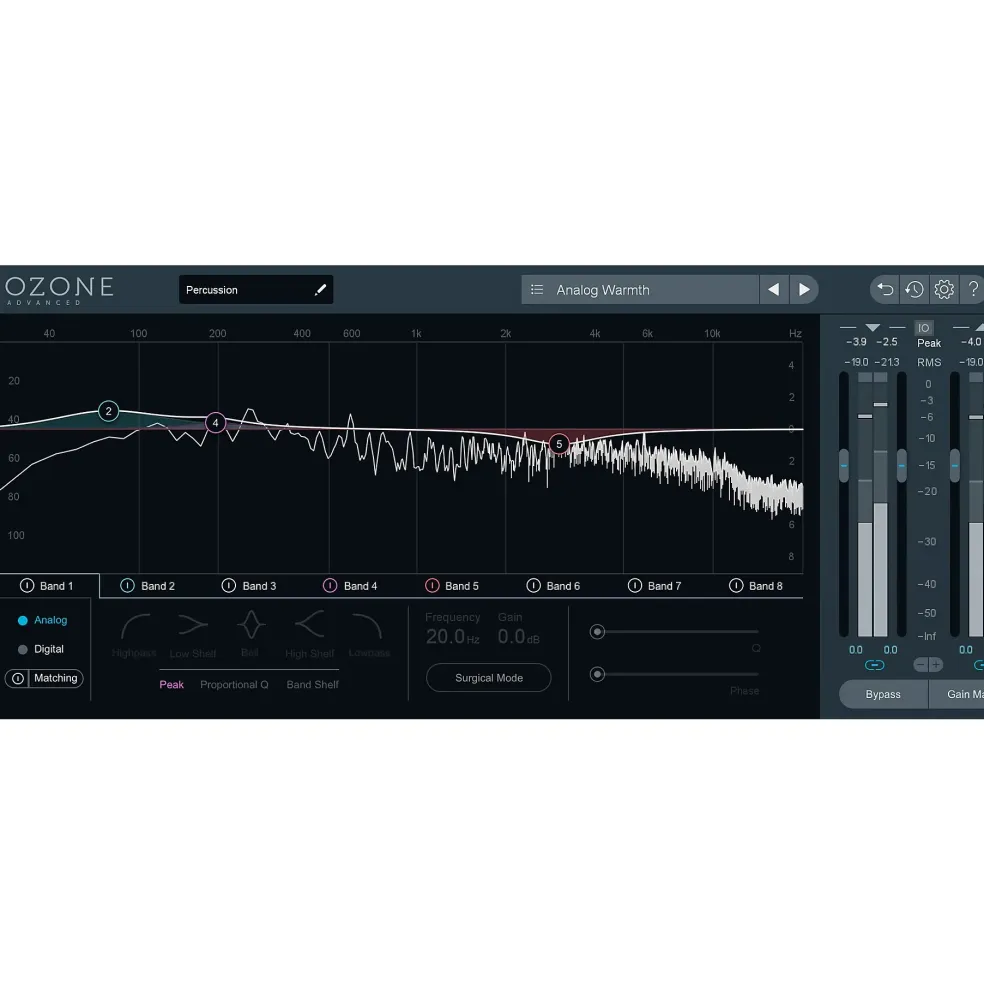Go to next preset arrow
The image size is (984, 985).
pos(804,290)
